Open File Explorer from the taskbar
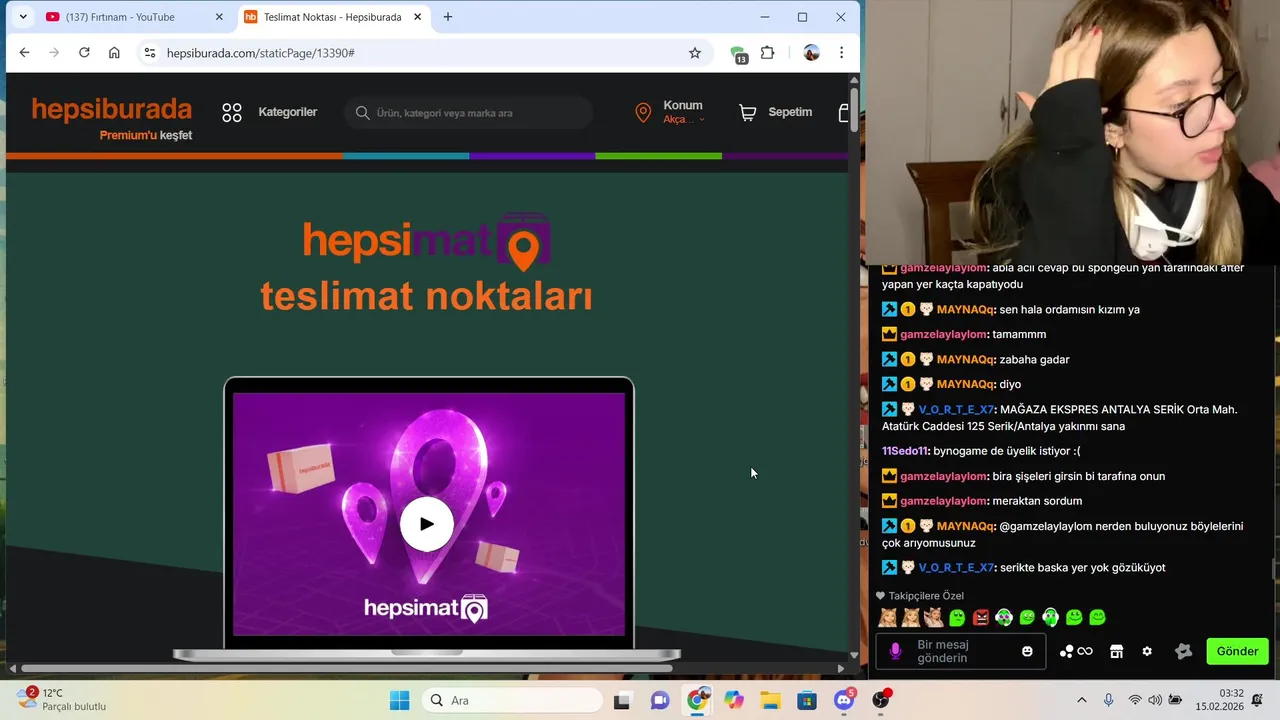Viewport: 1280px width, 720px height. click(x=770, y=700)
